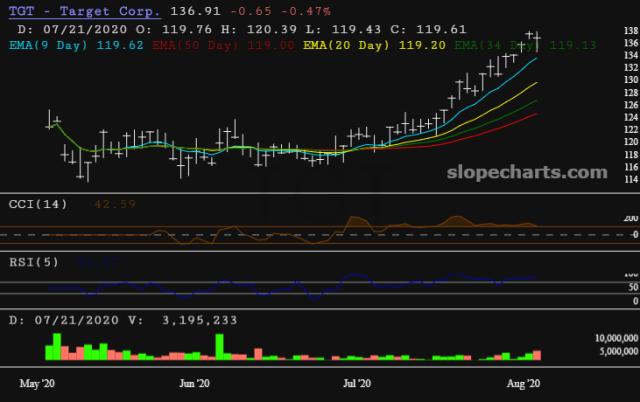Image resolution: width=640 pixels, height=402 pixels.
Task: Click the May '20 date axis label
Action: pos(36,383)
